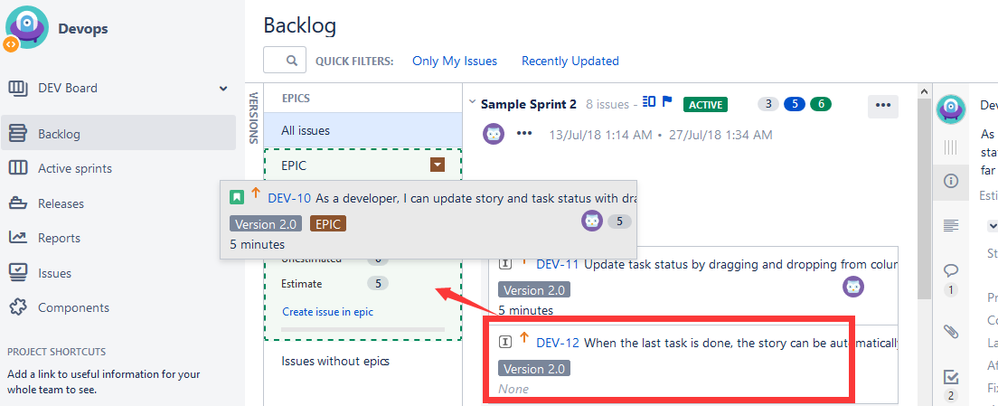Viewport: 998px width, 406px height.
Task: Click the brown EPIC label on DEV-10
Action: point(328,223)
